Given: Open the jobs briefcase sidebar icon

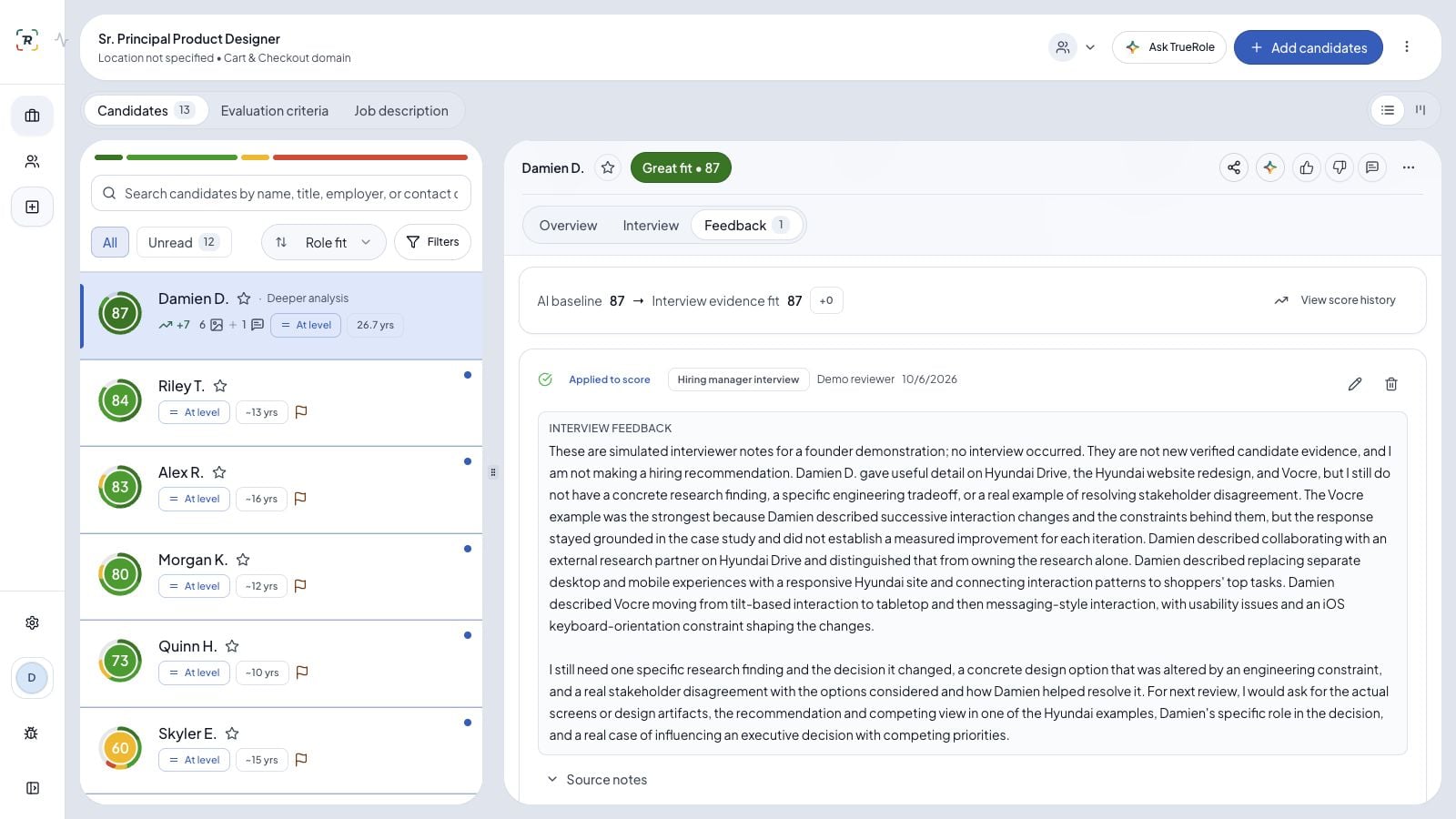Looking at the screenshot, I should (x=32, y=116).
